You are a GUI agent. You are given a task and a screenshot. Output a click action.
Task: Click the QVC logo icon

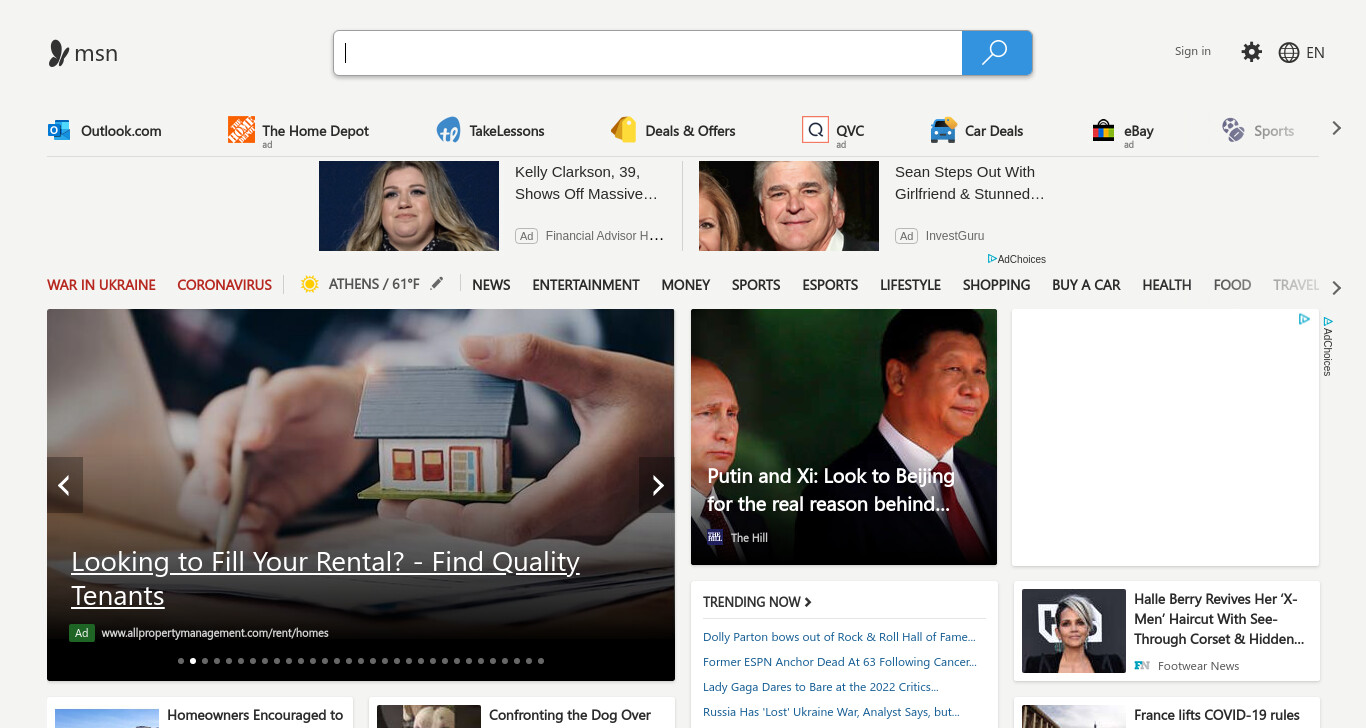(x=815, y=129)
